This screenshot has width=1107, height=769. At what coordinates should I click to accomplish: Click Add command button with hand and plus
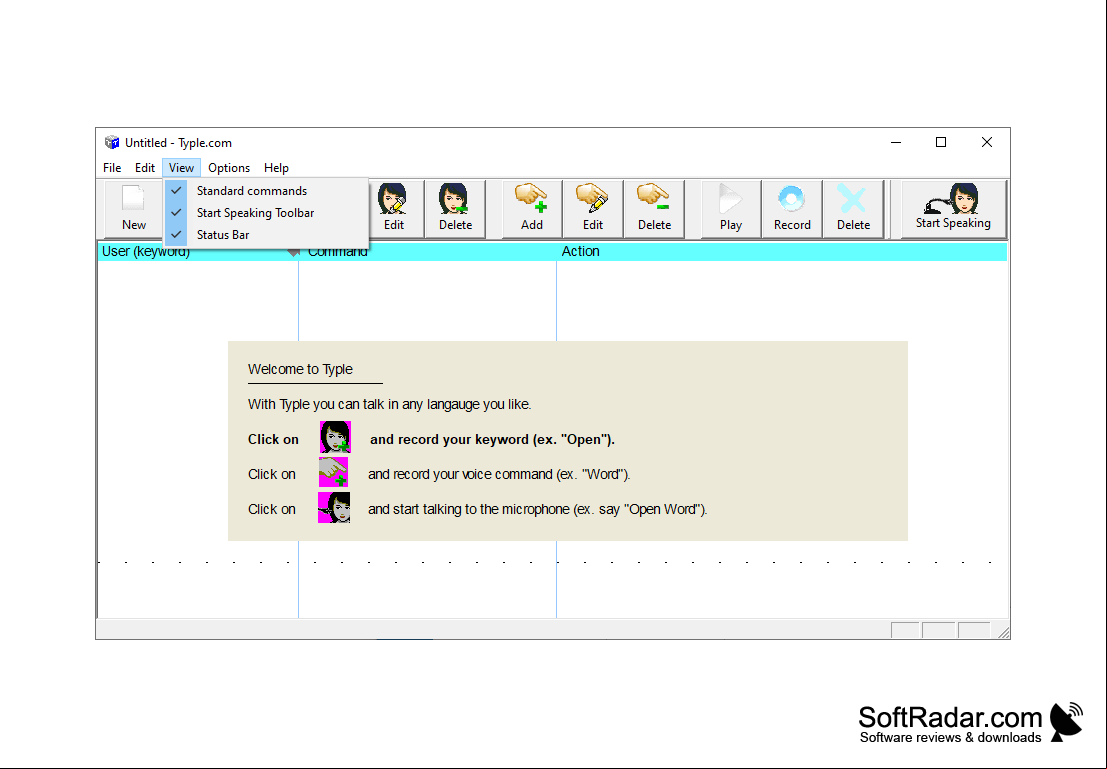pos(532,208)
